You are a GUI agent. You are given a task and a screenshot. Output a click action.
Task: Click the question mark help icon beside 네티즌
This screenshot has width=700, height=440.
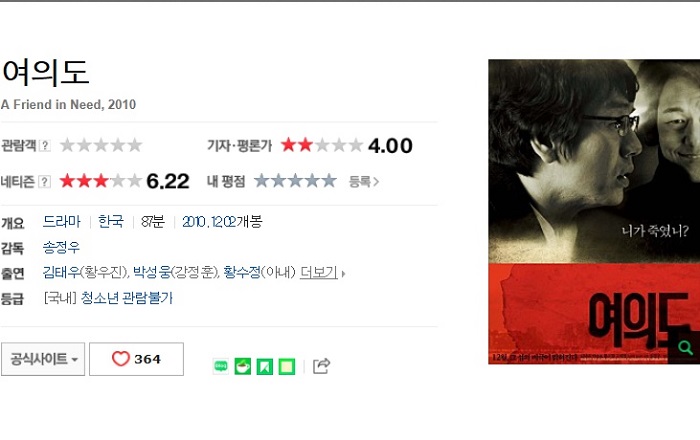tap(44, 182)
